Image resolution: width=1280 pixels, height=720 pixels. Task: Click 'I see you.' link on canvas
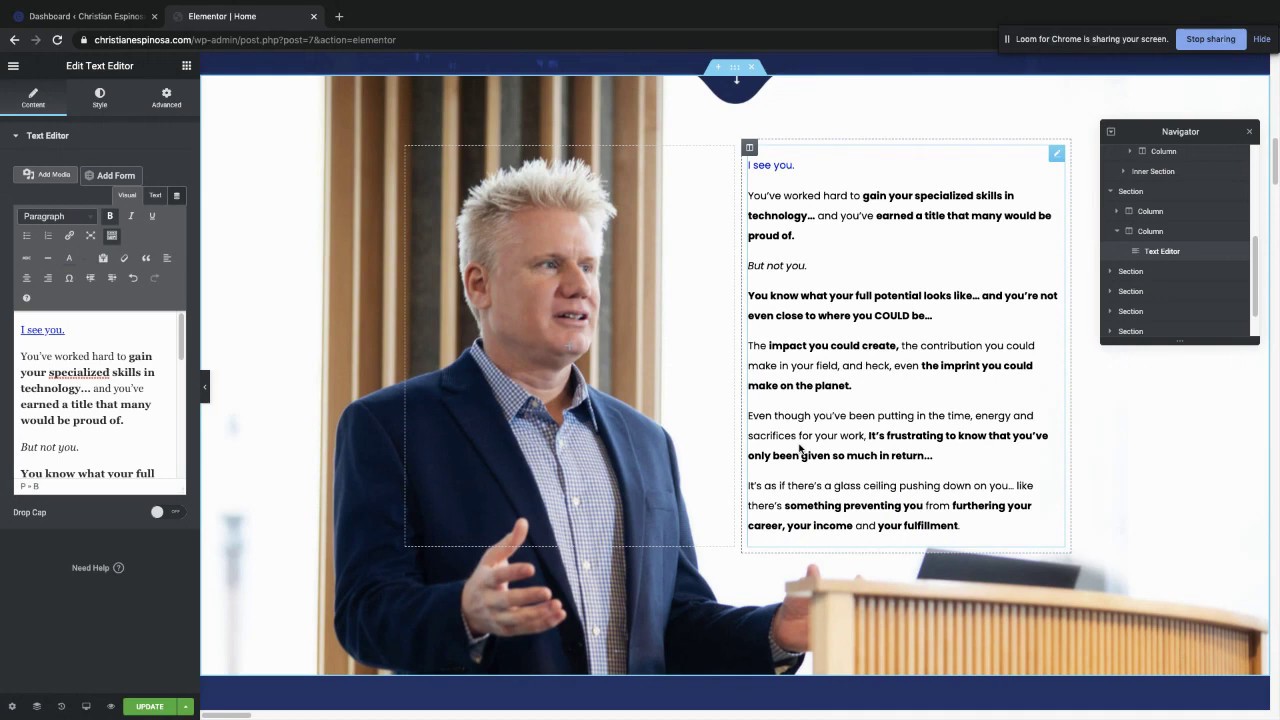point(771,165)
